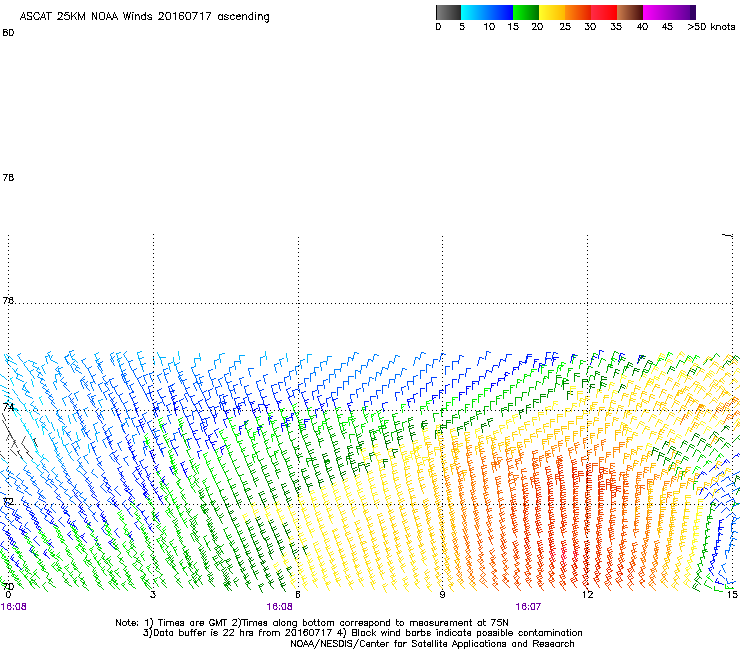The image size is (740, 650).
Task: Click the '78' latitude axis label
Action: tap(8, 177)
